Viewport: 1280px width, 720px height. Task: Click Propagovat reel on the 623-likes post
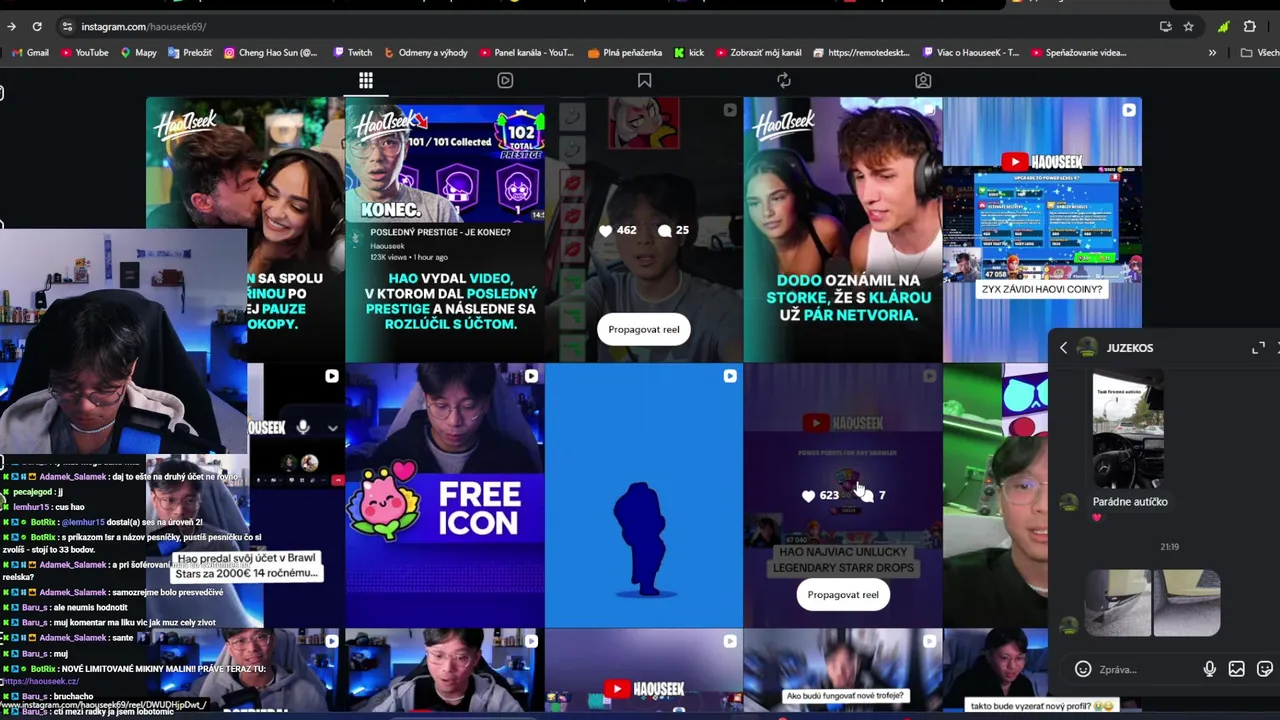[x=843, y=594]
